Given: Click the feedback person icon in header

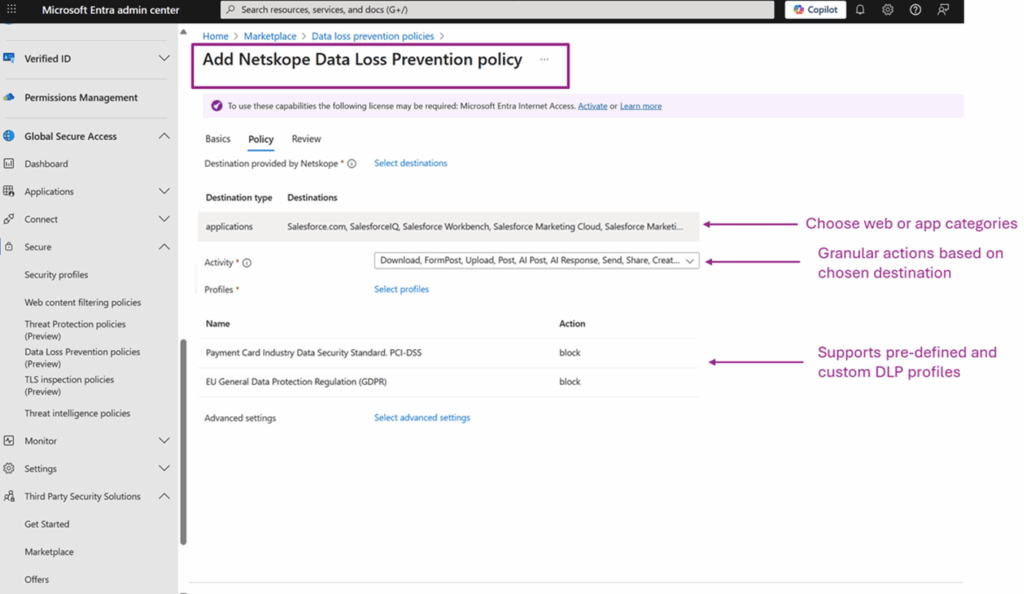Looking at the screenshot, I should [x=943, y=10].
